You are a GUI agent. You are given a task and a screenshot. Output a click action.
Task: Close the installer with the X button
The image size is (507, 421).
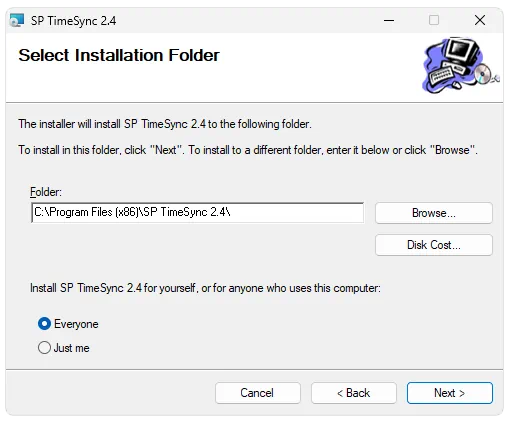pos(480,20)
